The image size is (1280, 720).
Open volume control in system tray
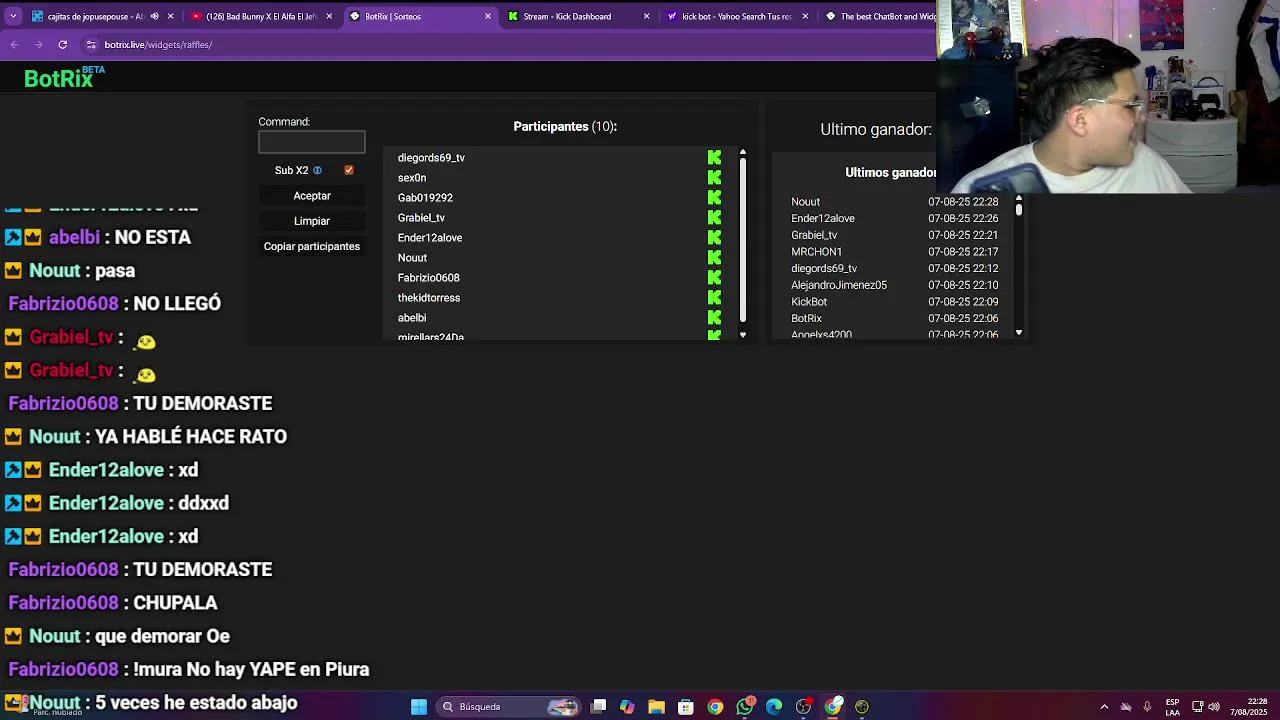click(1214, 707)
